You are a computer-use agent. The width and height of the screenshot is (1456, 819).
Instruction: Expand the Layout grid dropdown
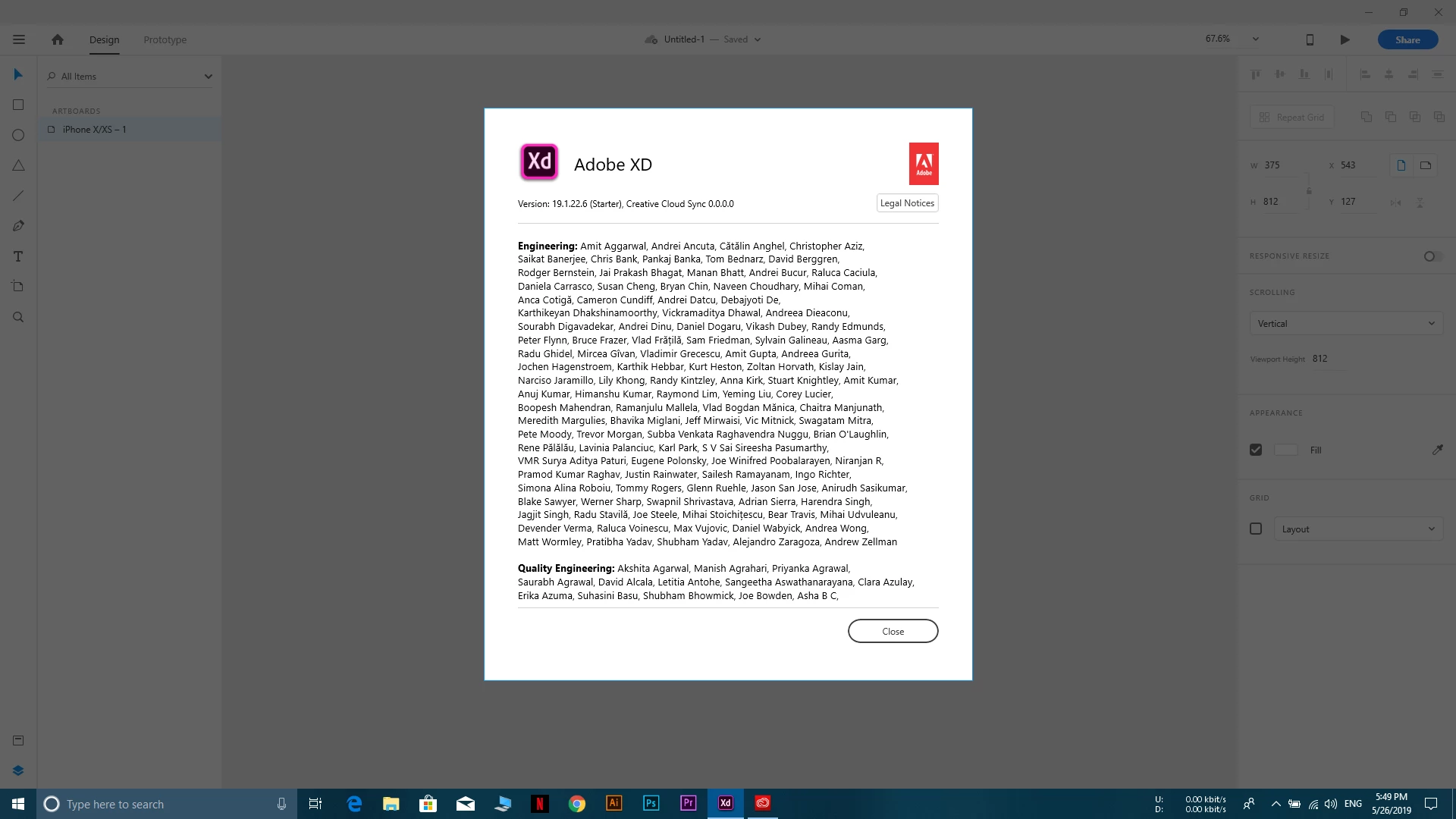(x=1357, y=529)
